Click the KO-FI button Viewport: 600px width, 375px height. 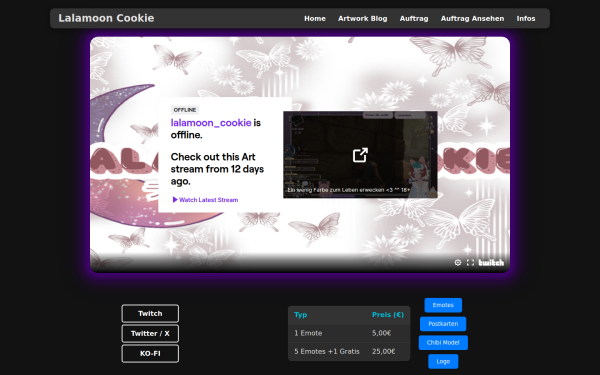pyautogui.click(x=150, y=354)
